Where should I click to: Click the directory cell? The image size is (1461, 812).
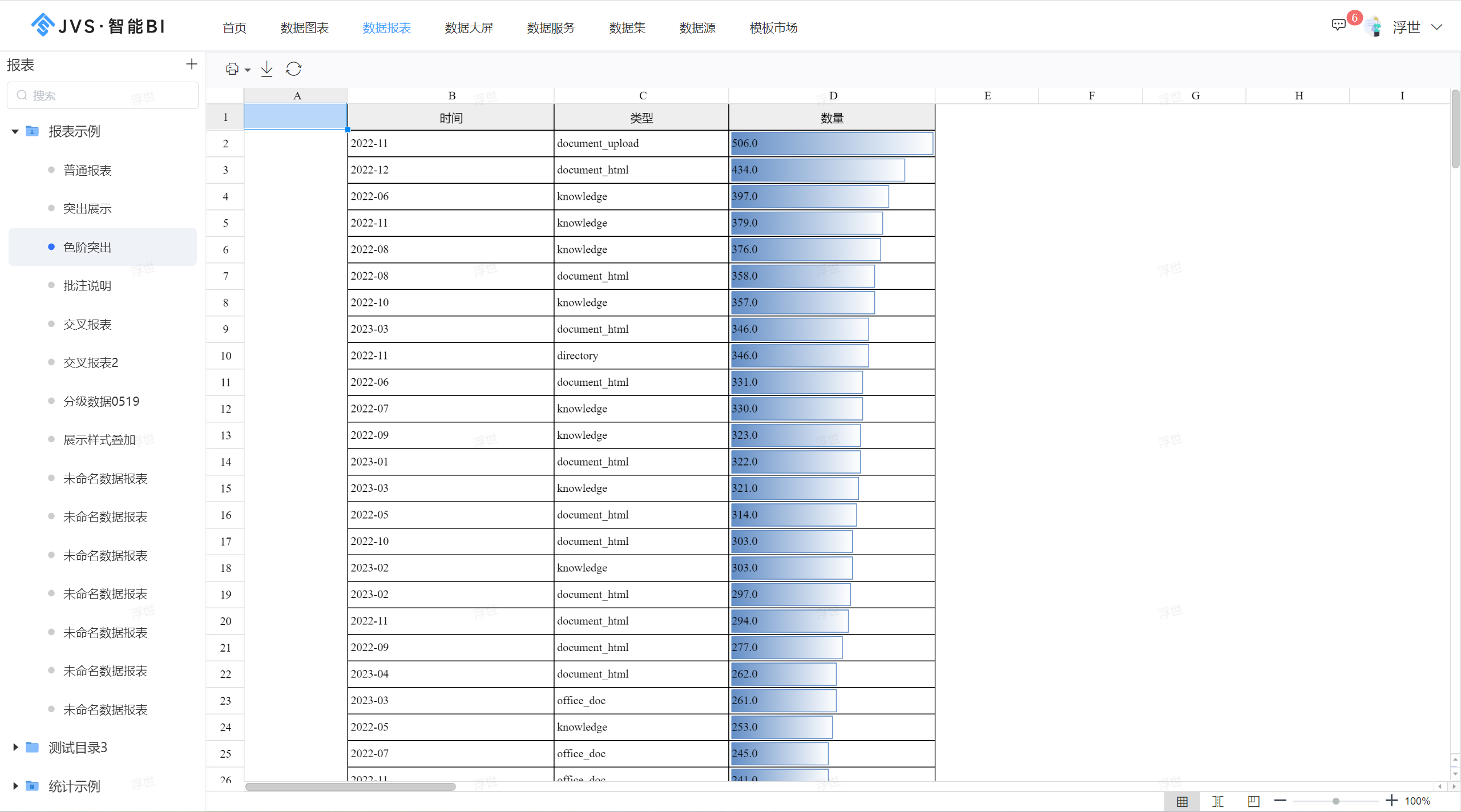641,355
